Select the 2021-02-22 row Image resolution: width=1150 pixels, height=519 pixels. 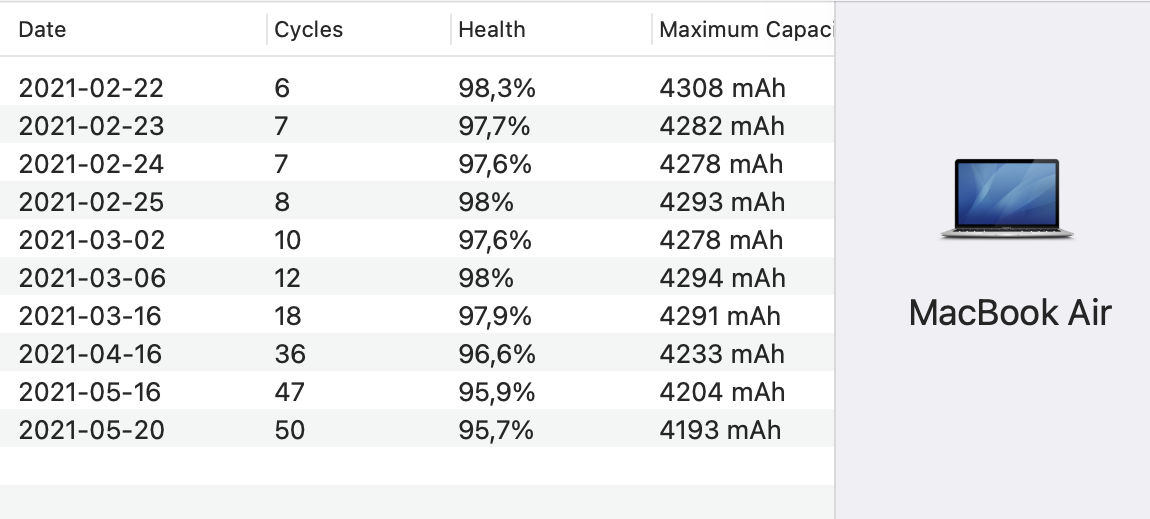[91, 88]
